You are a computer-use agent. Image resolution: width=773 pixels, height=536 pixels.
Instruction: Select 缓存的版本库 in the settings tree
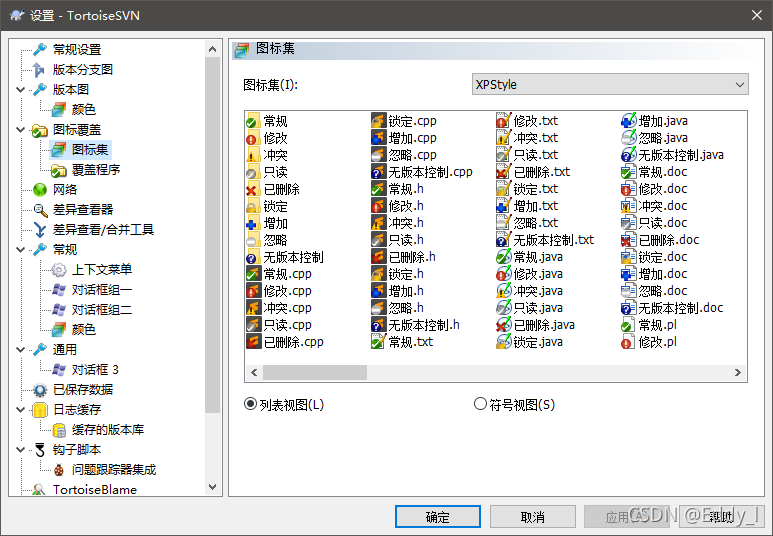point(108,430)
